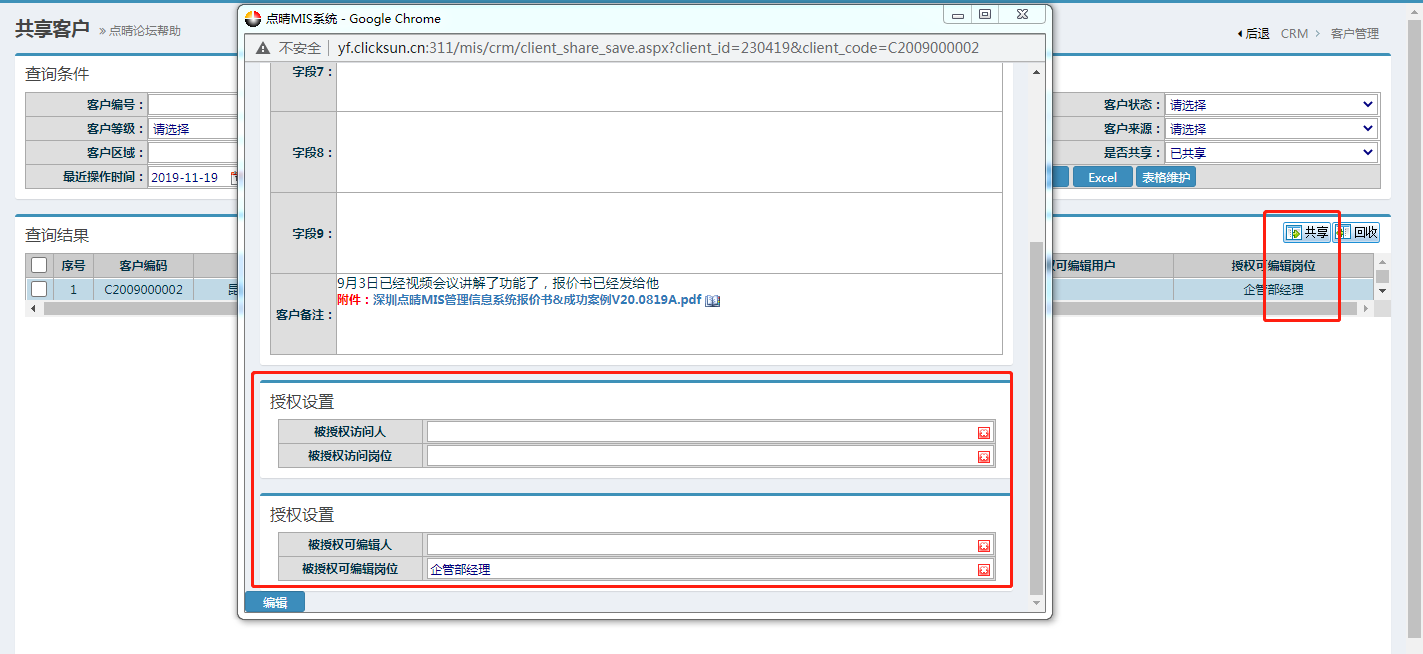Open the 深圳点睛MIS报价书 PDF attachment link
This screenshot has height=654, width=1423.
coord(537,300)
